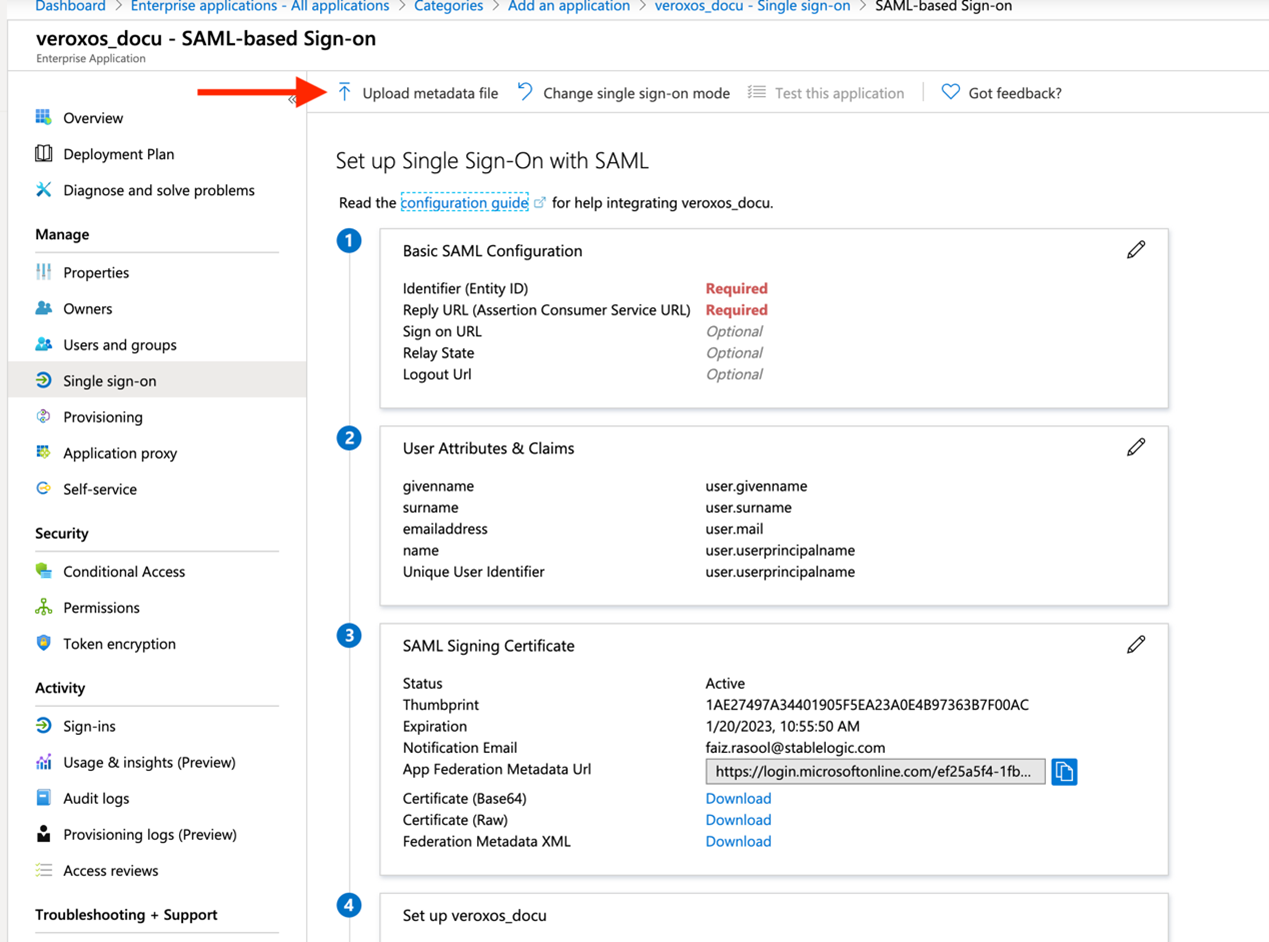Click the Properties bars icon
This screenshot has height=942, width=1269.
(x=43, y=272)
